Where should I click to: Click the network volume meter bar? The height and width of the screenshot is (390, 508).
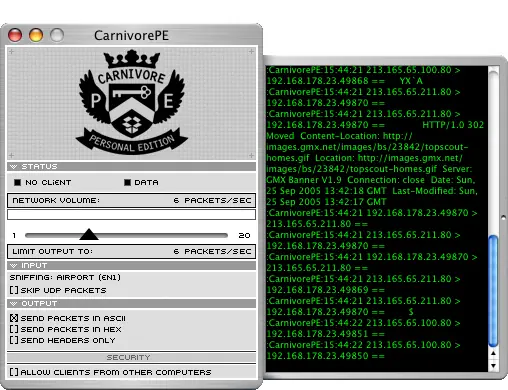pyautogui.click(x=131, y=214)
